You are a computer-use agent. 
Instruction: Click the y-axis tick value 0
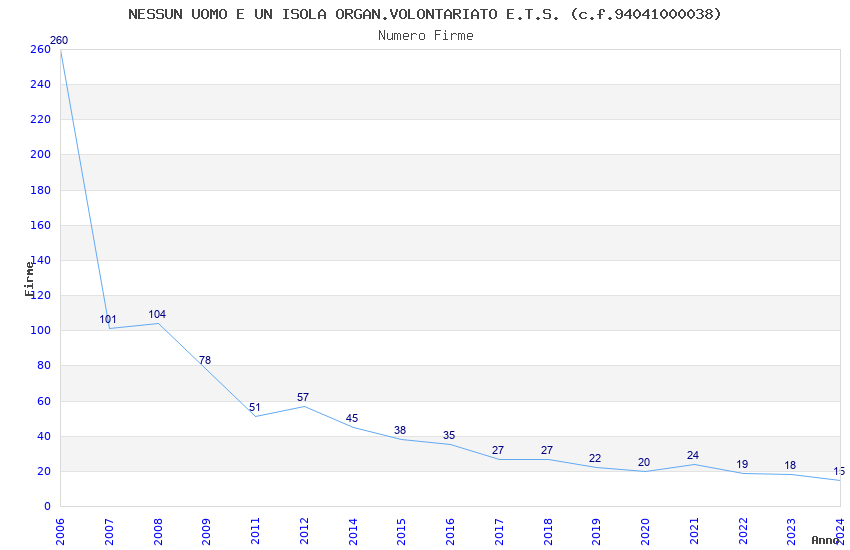[47, 506]
